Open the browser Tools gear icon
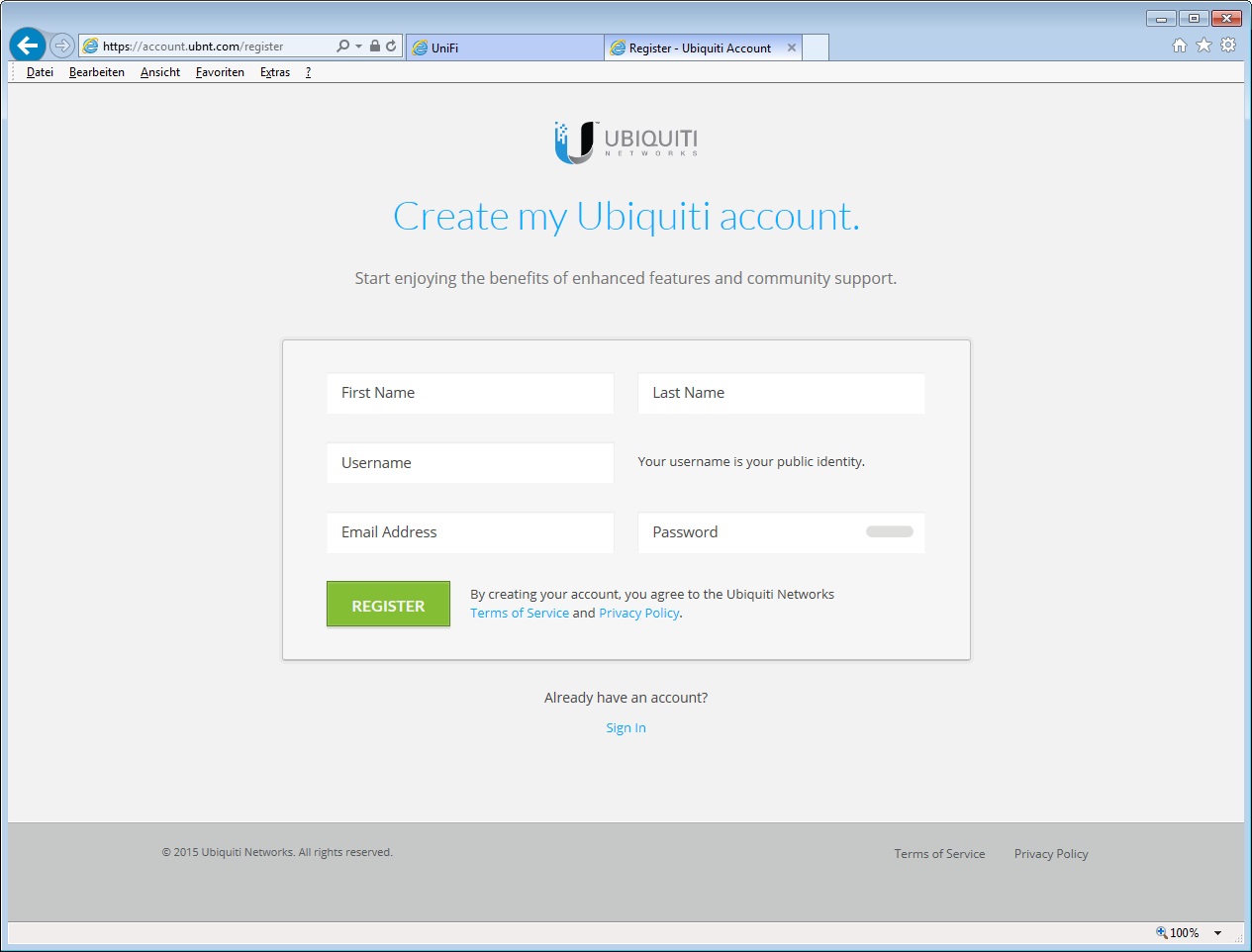The height and width of the screenshot is (952, 1252). tap(1228, 45)
